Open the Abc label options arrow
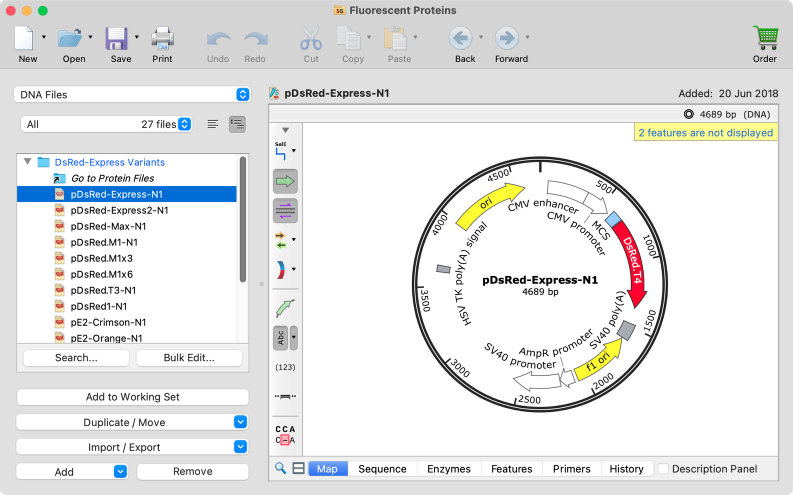Image resolution: width=793 pixels, height=495 pixels. pos(293,338)
